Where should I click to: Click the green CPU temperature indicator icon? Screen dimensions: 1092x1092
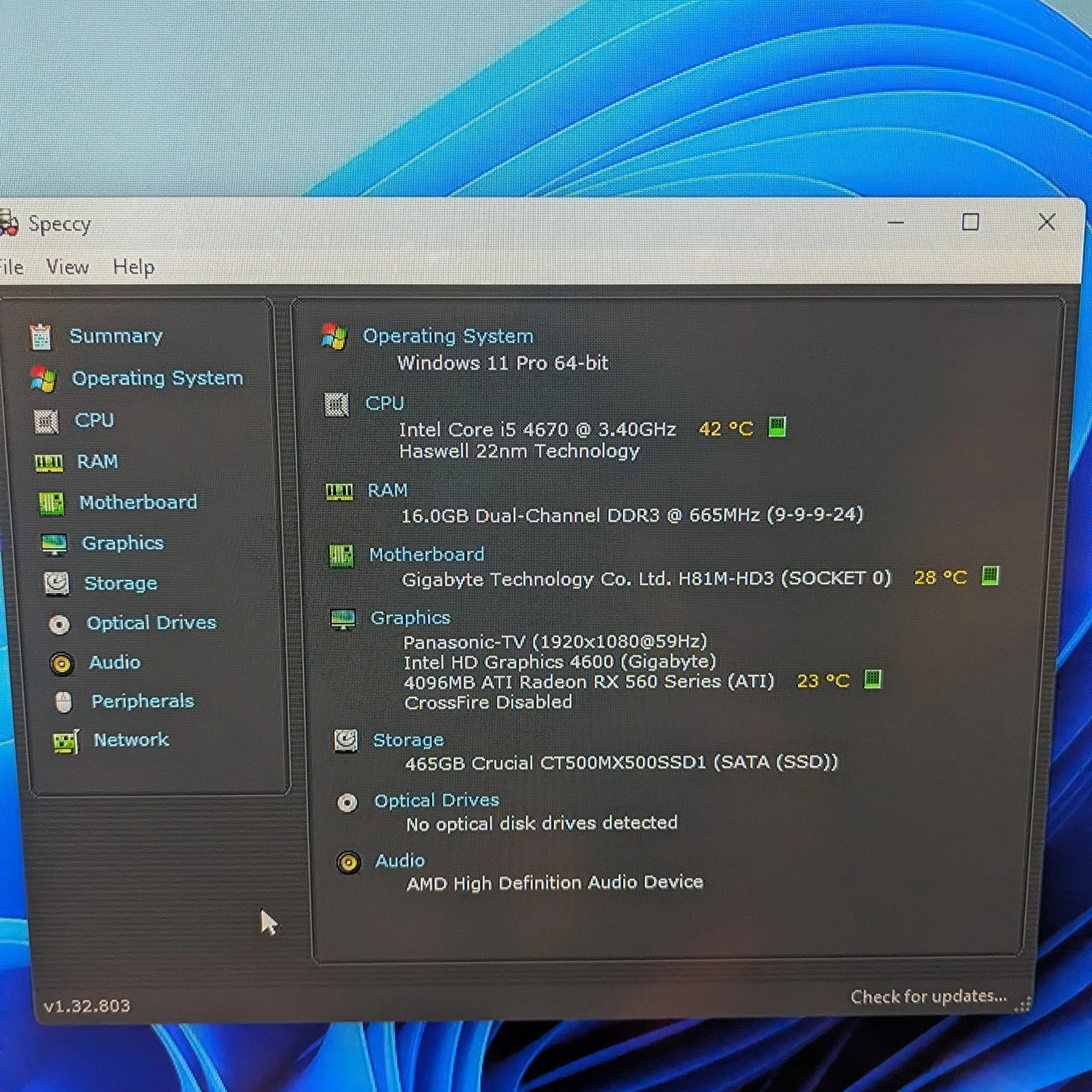coord(777,427)
